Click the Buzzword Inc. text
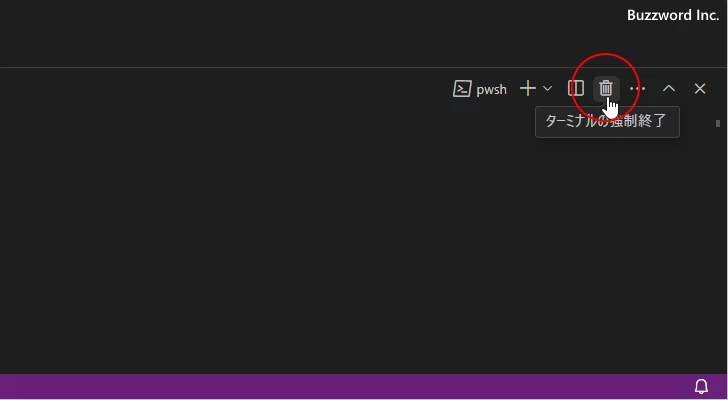 click(x=672, y=16)
